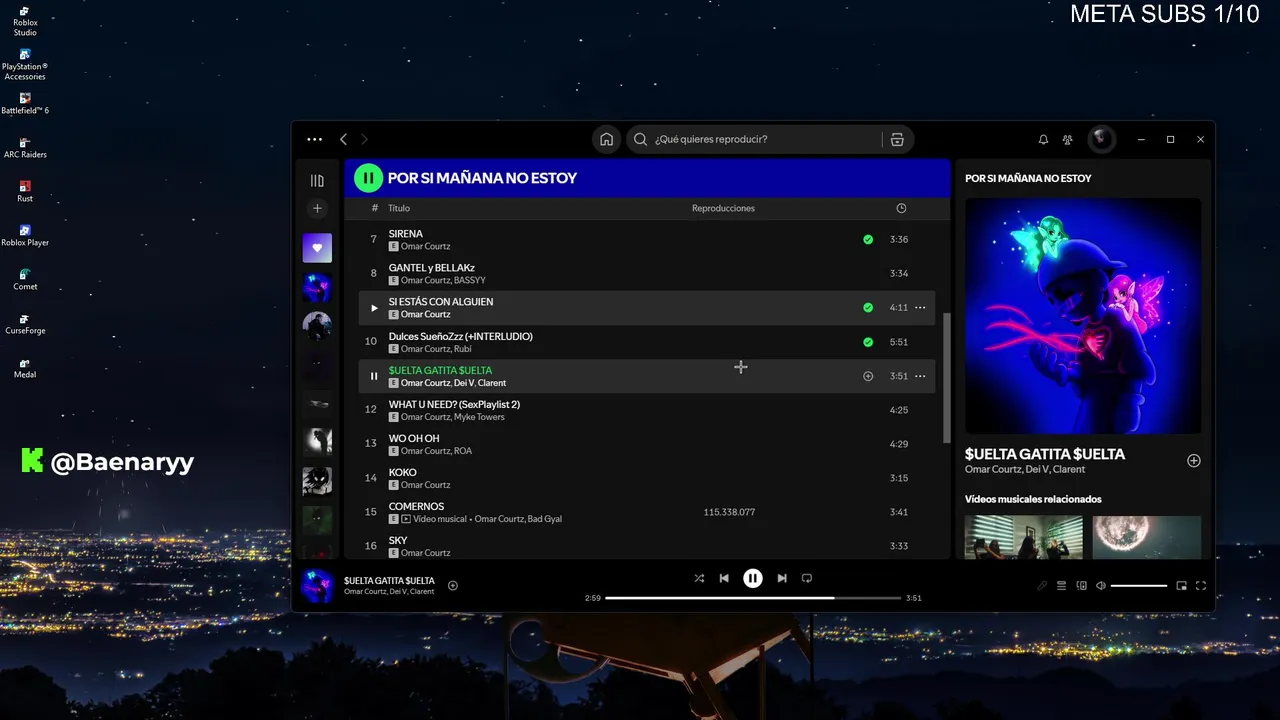Enter full screen mode icon
The height and width of the screenshot is (720, 1280).
click(1201, 586)
